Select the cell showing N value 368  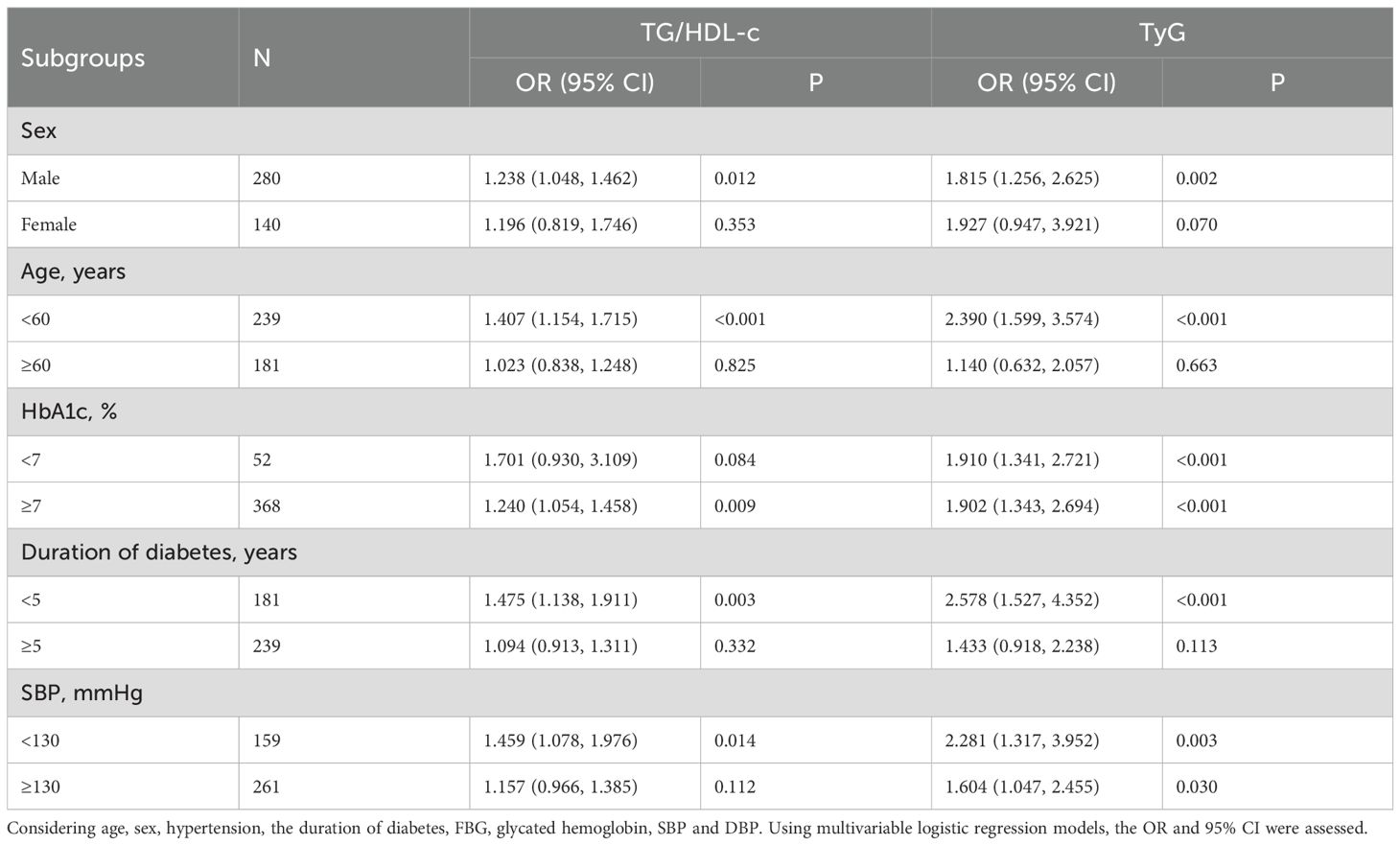267,505
